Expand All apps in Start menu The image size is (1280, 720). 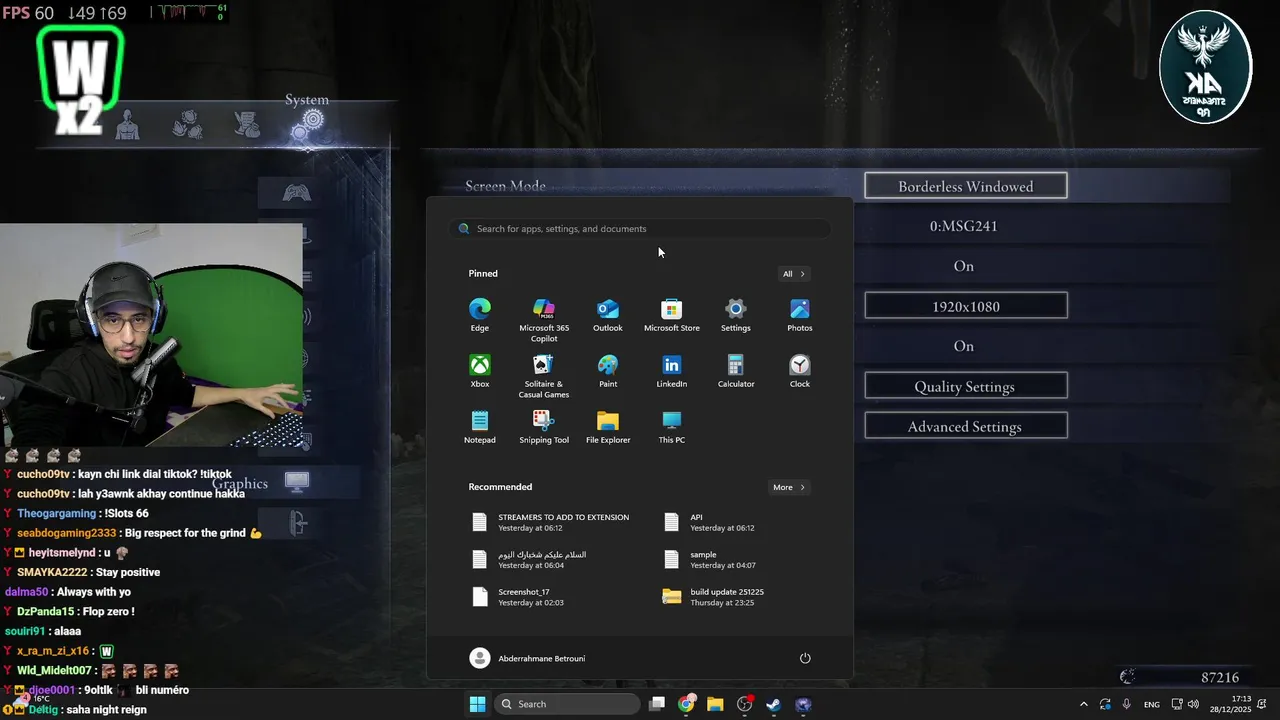(794, 274)
